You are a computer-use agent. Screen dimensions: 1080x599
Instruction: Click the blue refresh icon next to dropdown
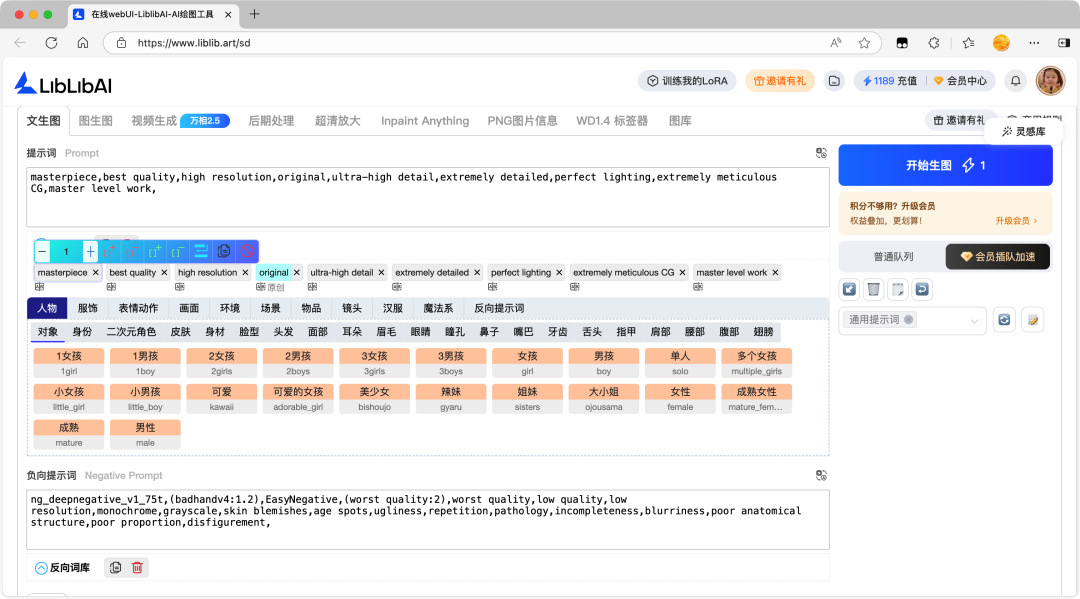click(x=1004, y=320)
